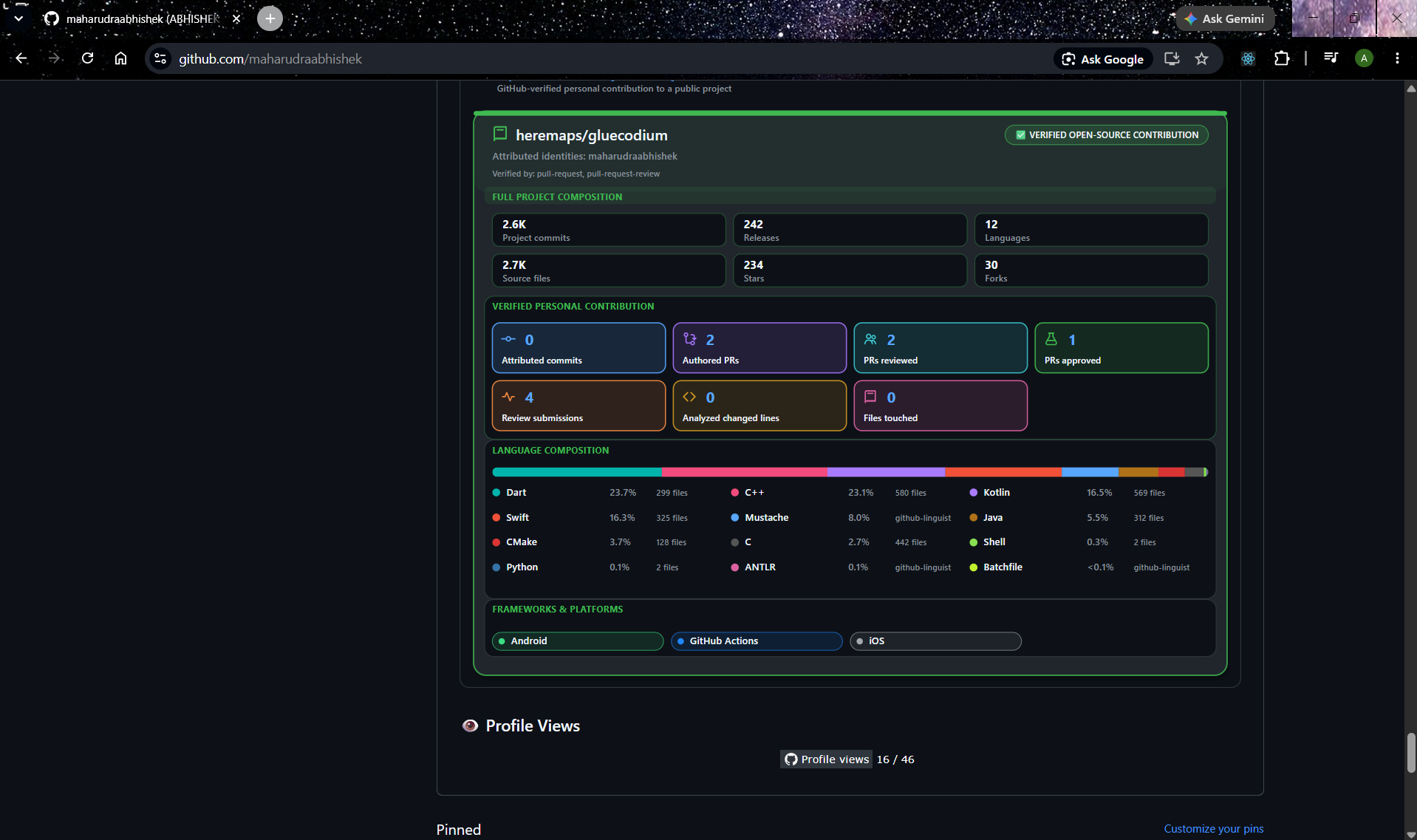Select the 2.6K Project commits stat

pos(608,230)
